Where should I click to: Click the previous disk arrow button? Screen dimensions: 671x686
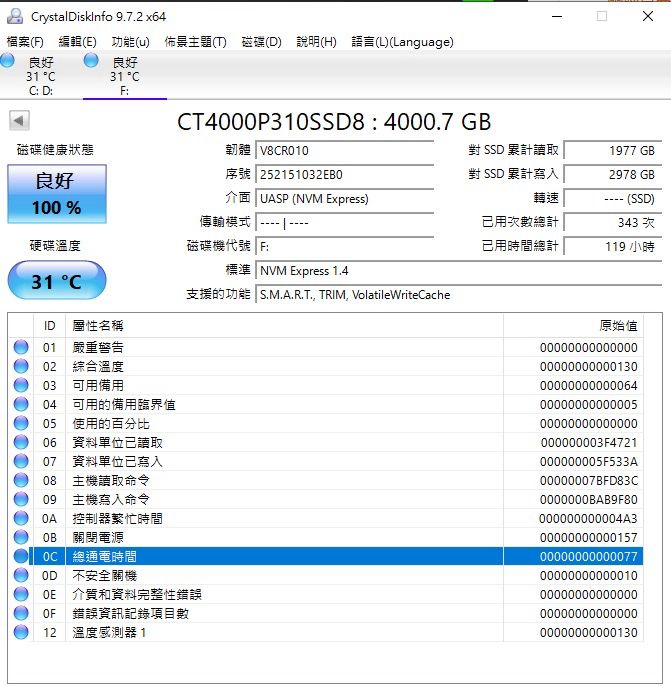(x=19, y=121)
